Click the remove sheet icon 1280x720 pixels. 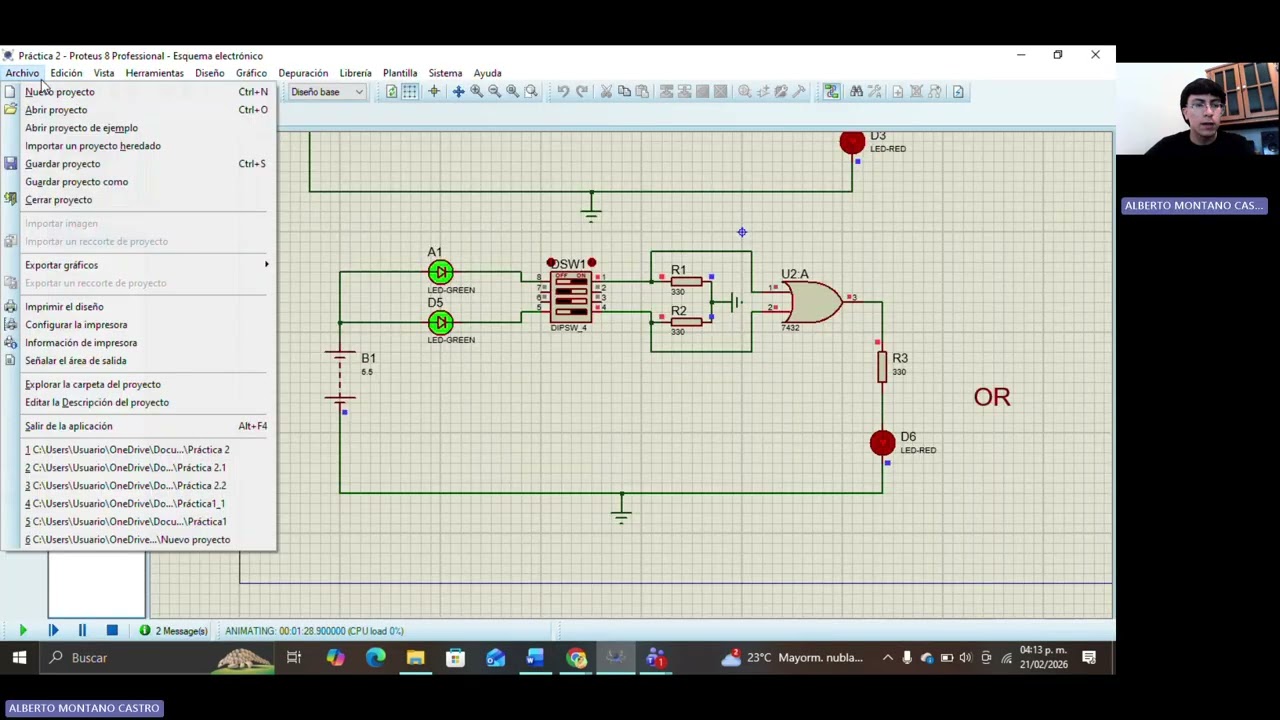pyautogui.click(x=916, y=91)
